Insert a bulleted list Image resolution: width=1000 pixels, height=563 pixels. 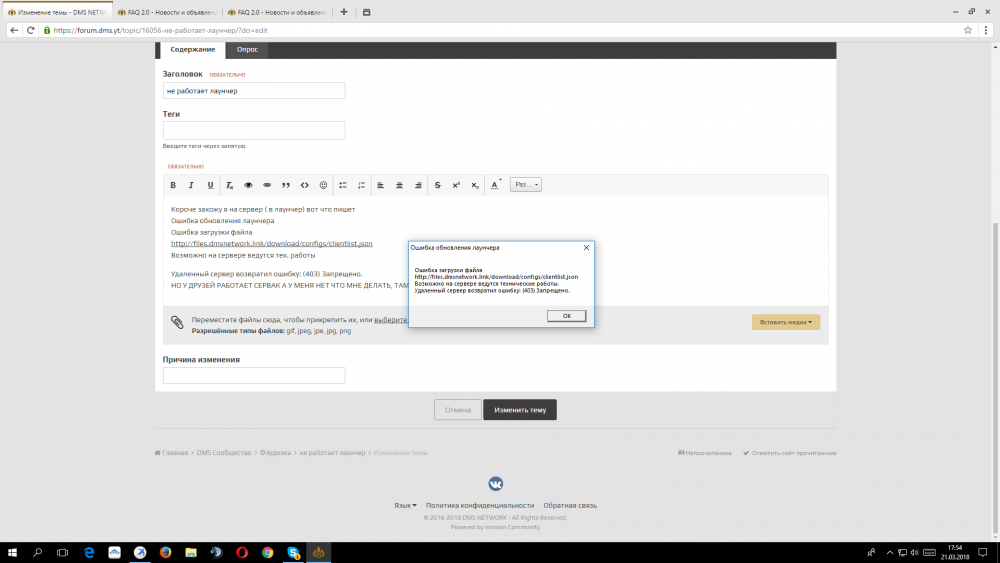tap(343, 185)
